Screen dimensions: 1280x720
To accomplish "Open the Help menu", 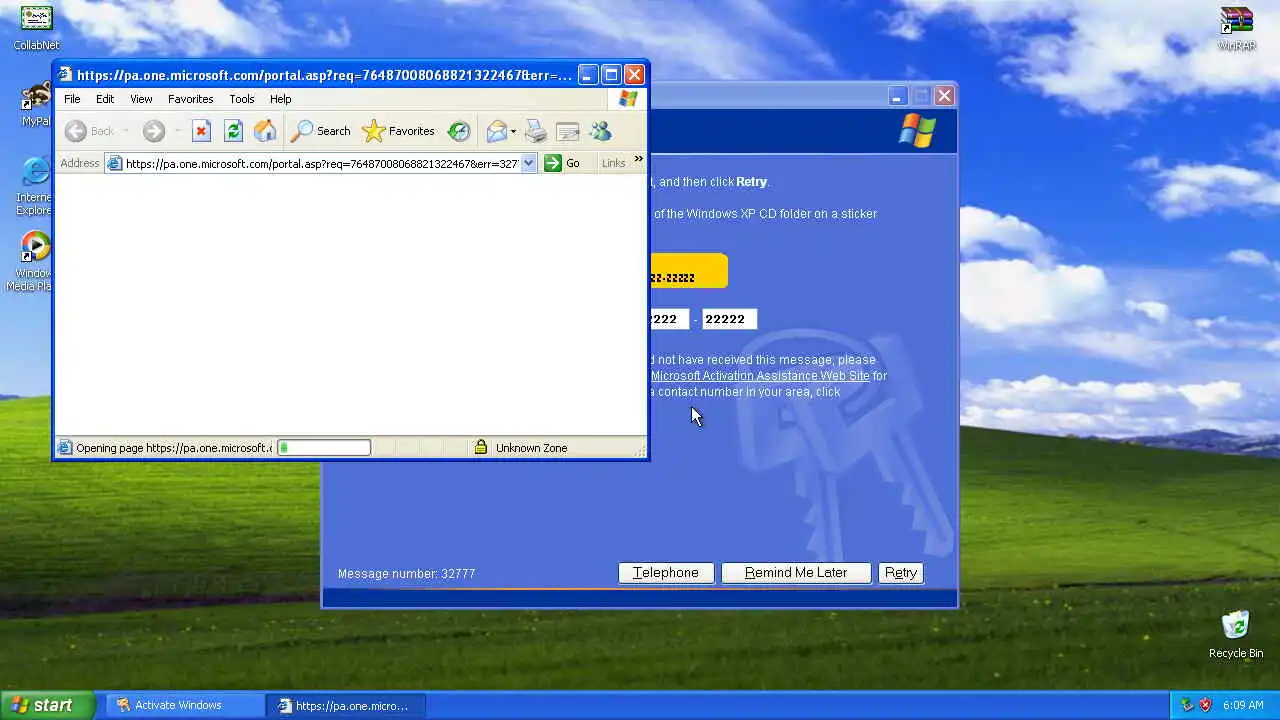I will pyautogui.click(x=280, y=99).
